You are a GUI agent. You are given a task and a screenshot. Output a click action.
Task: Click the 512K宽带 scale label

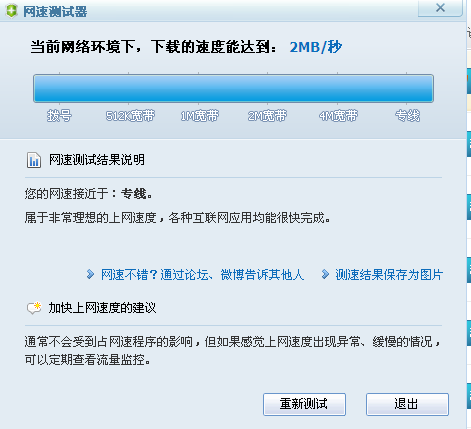coord(130,116)
